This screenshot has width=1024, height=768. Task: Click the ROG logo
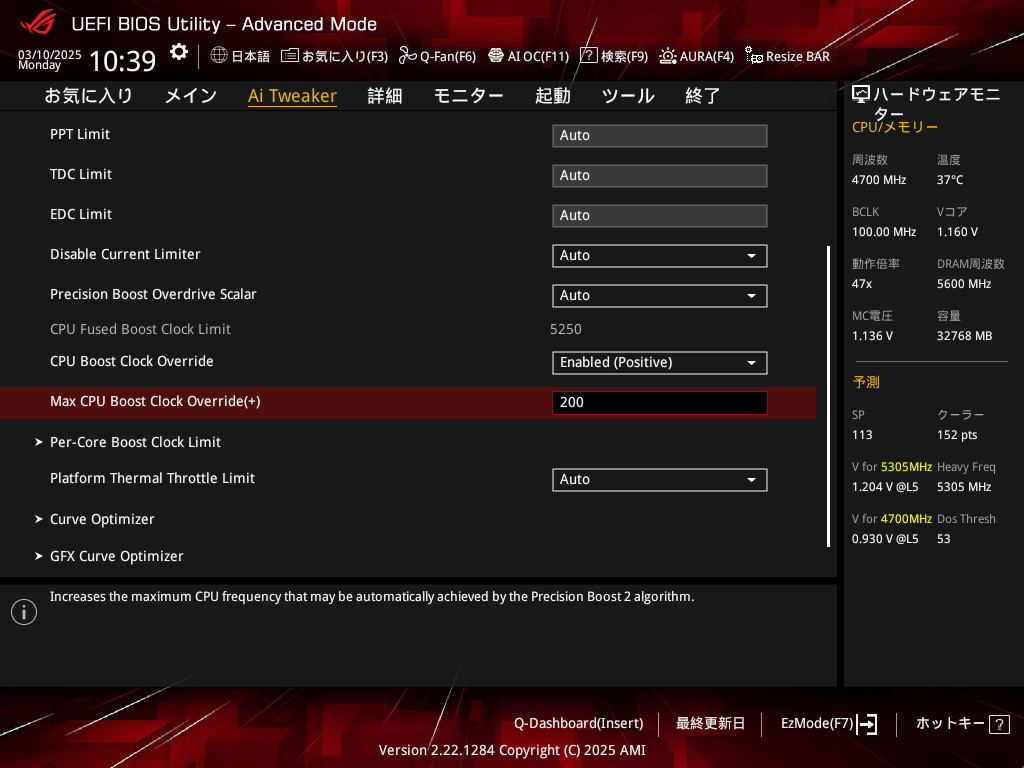37,23
